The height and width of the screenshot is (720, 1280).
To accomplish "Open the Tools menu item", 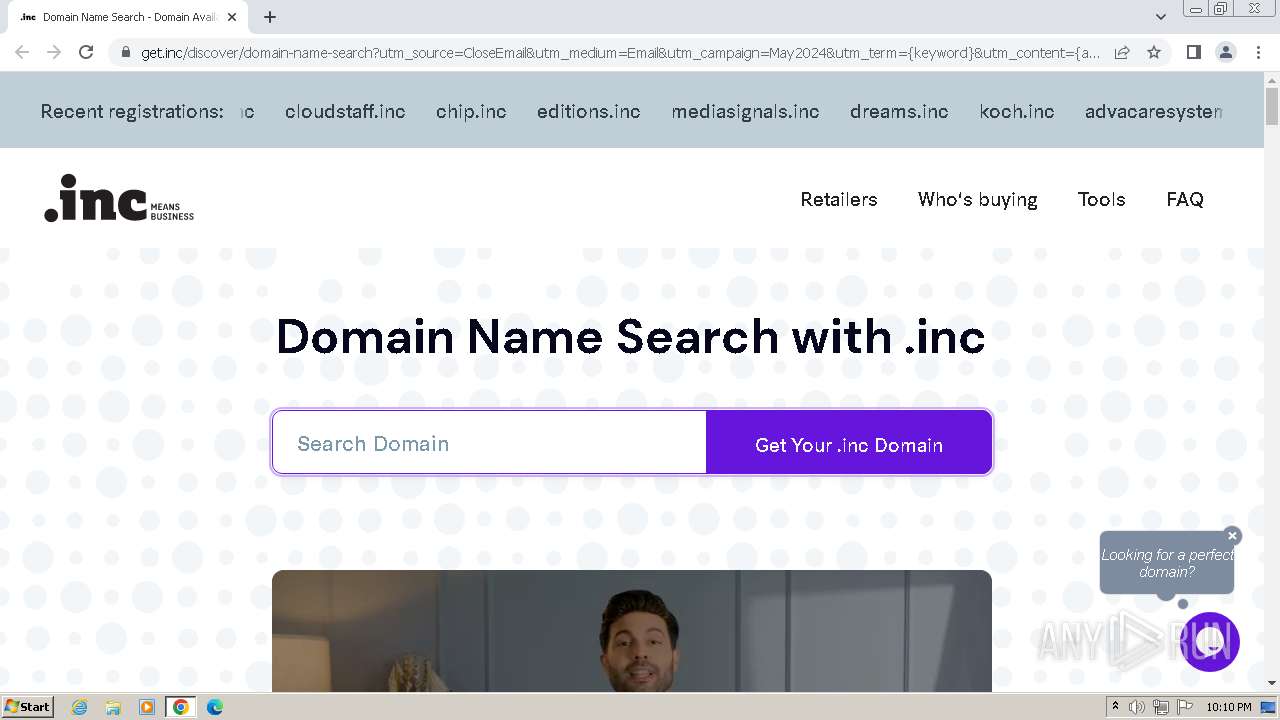I will click(x=1101, y=199).
